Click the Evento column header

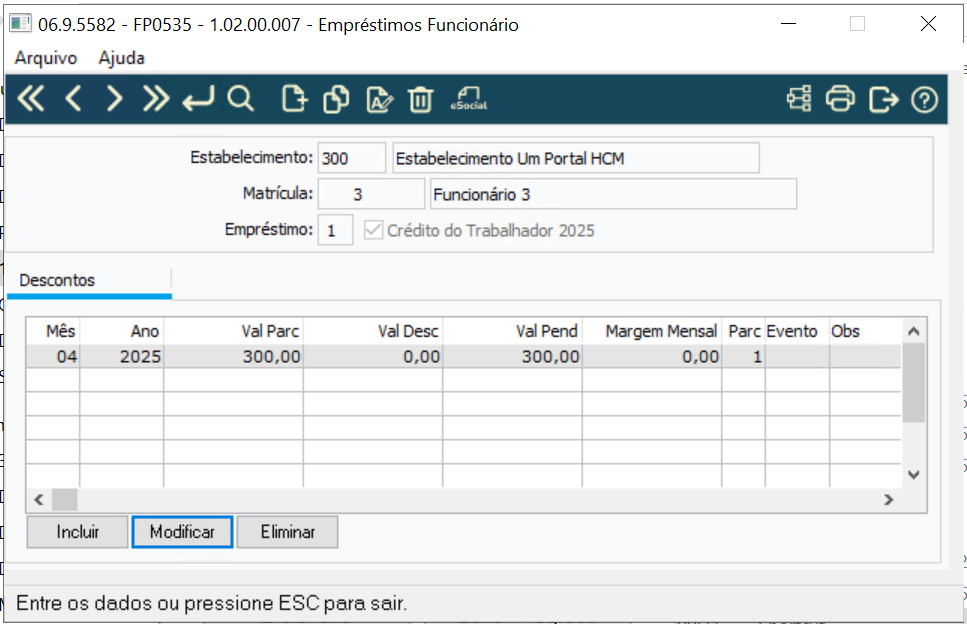click(797, 331)
